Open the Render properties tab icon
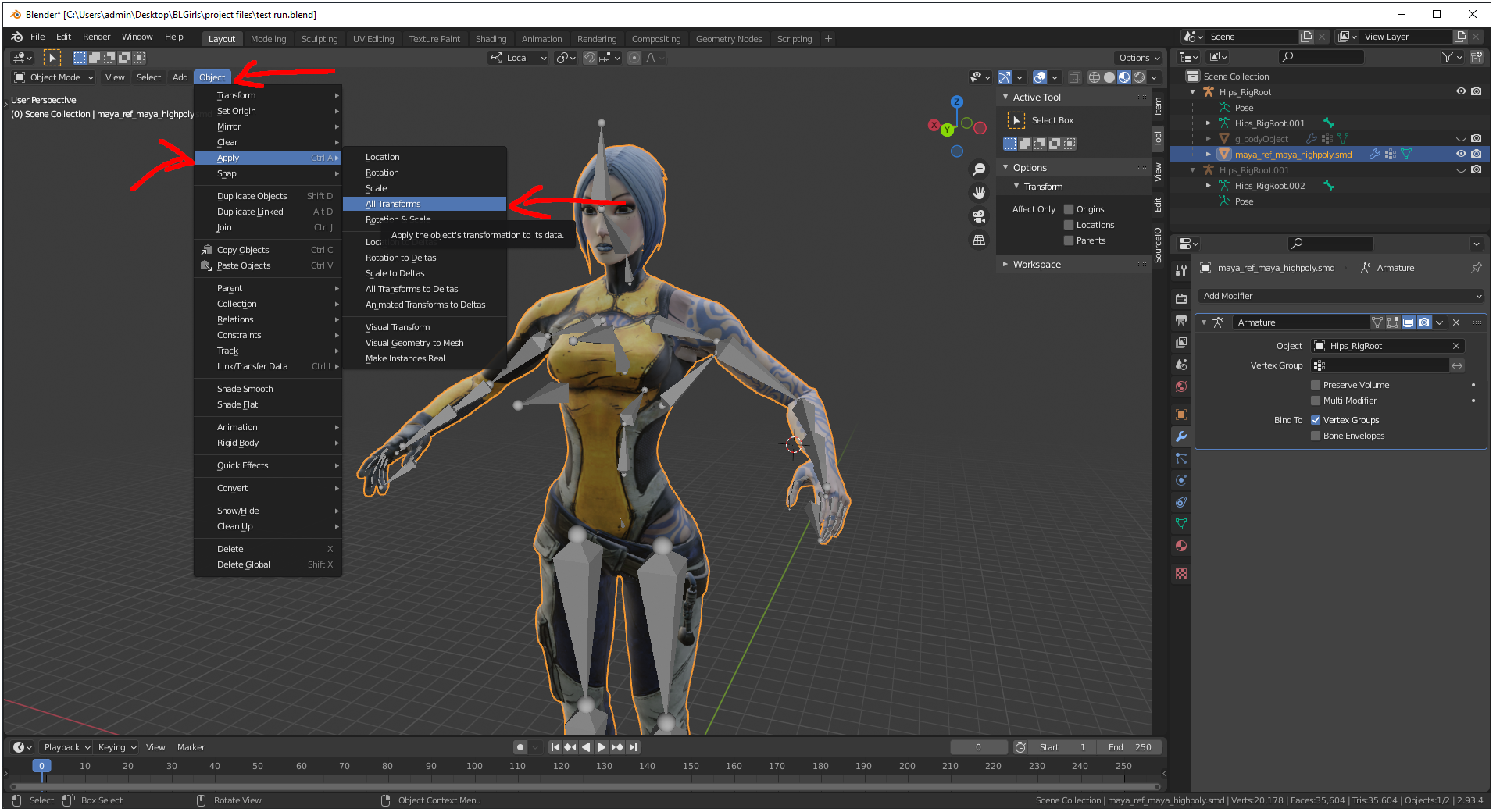The image size is (1500, 812). coord(1181,299)
